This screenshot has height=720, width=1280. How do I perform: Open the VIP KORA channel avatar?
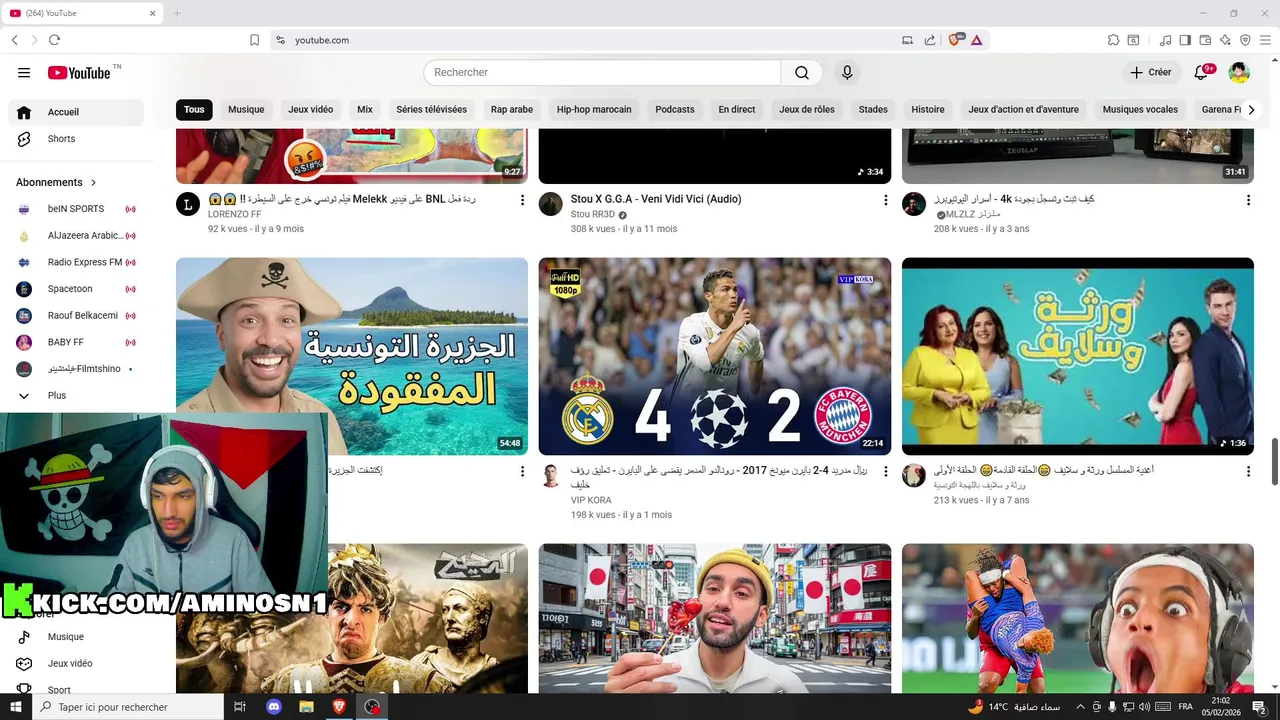coord(551,476)
